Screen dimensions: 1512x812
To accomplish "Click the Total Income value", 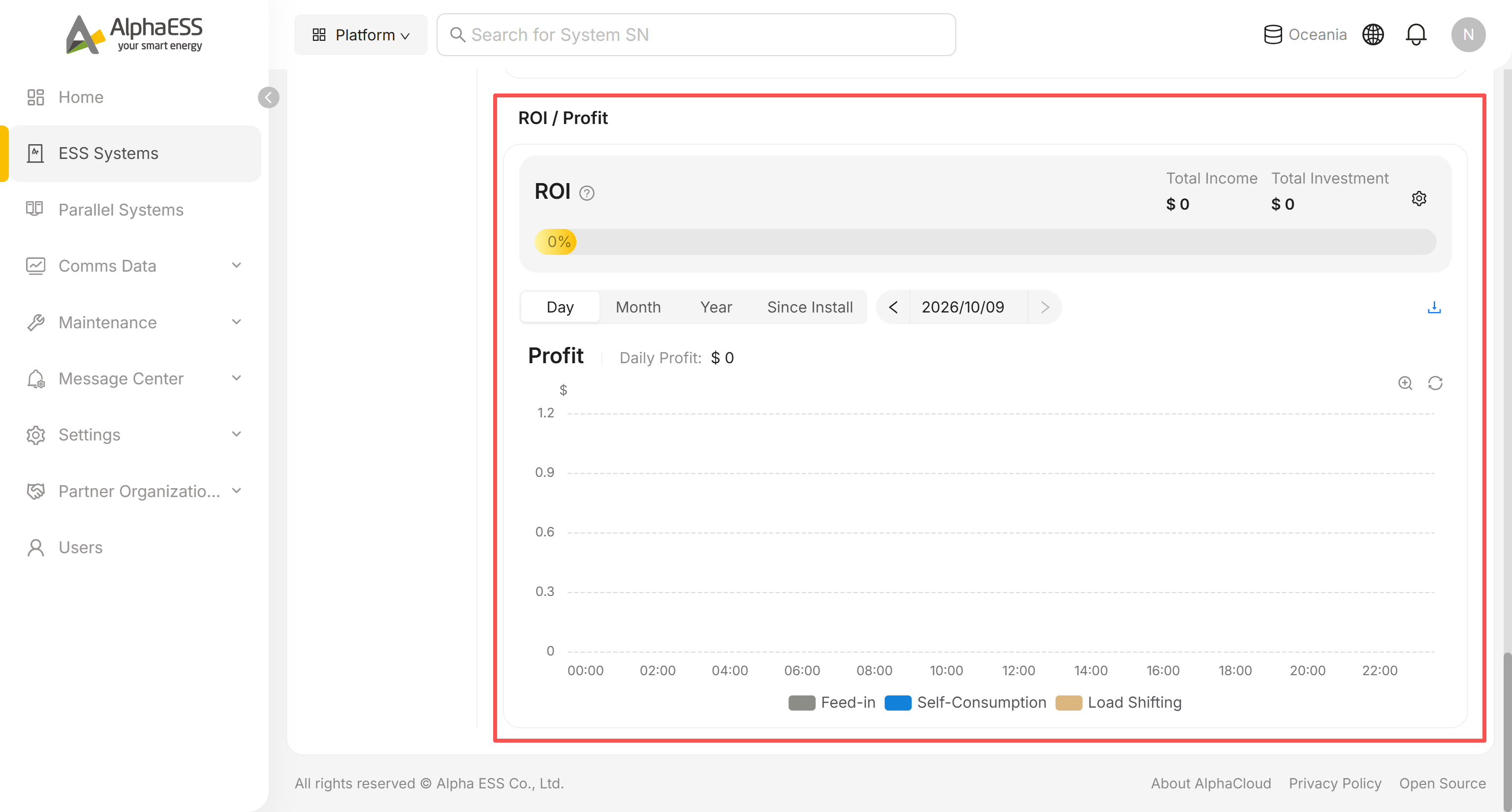I will coord(1177,204).
